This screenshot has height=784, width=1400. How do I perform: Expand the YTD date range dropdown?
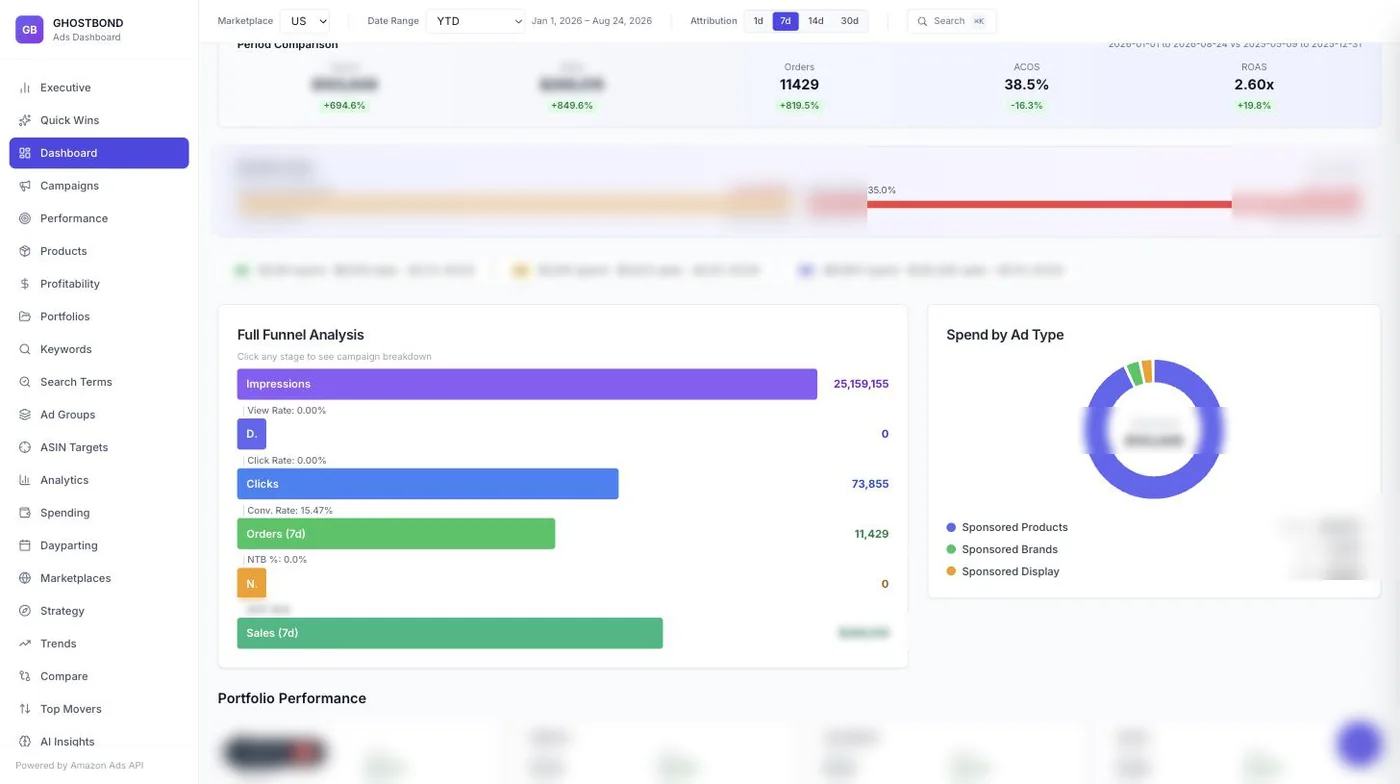(475, 21)
